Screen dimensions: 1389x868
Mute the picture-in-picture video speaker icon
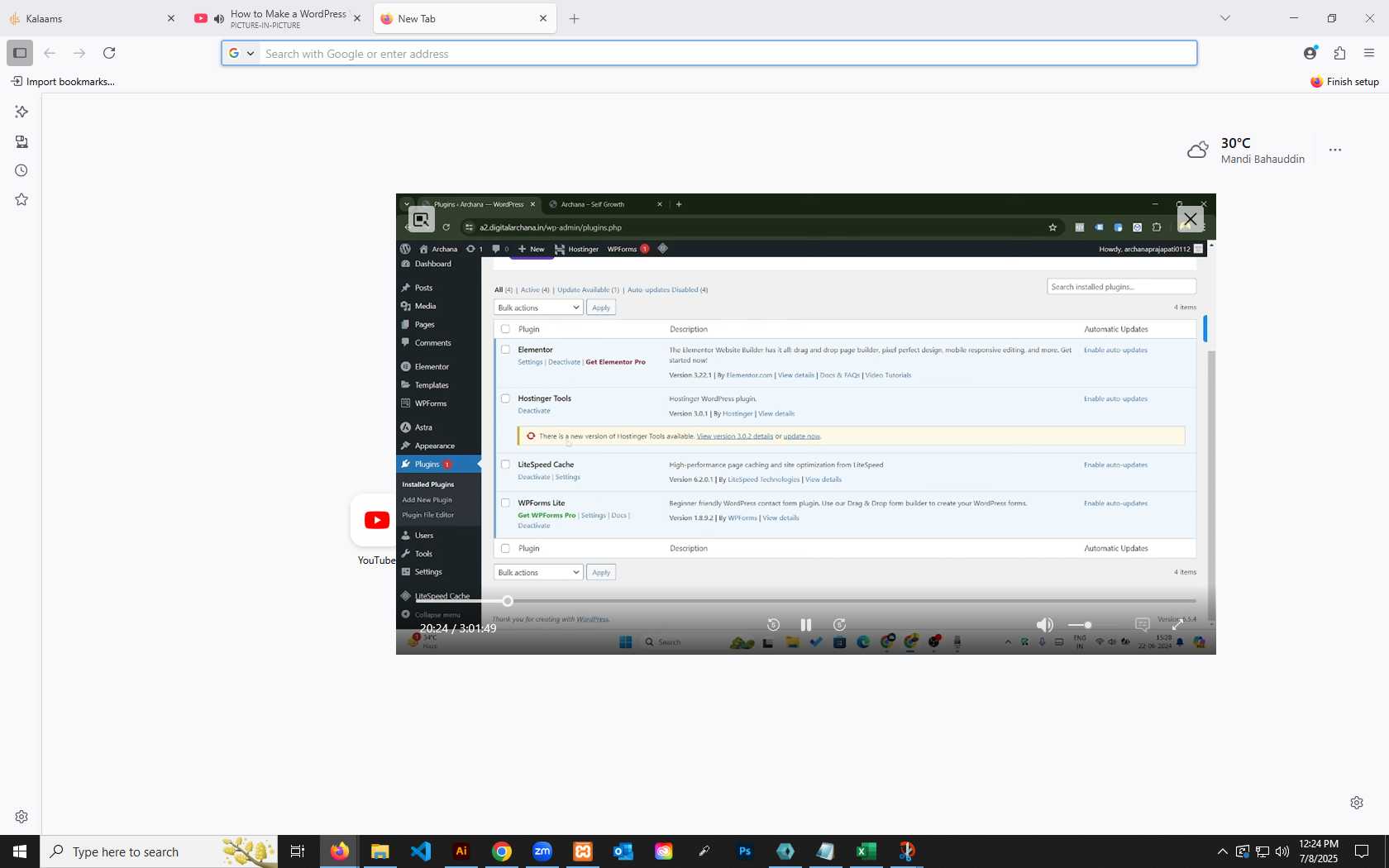click(1045, 625)
